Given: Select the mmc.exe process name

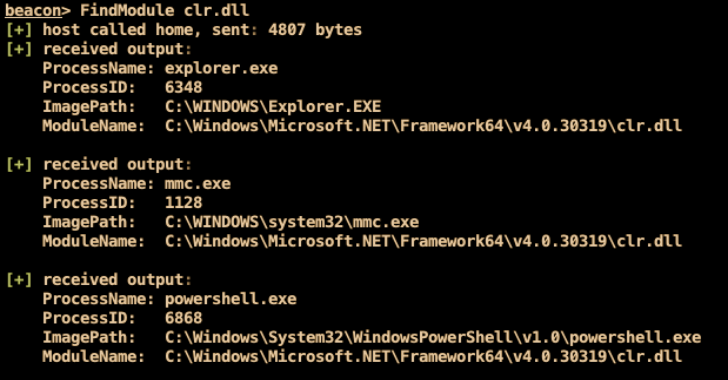Looking at the screenshot, I should click(x=197, y=183).
